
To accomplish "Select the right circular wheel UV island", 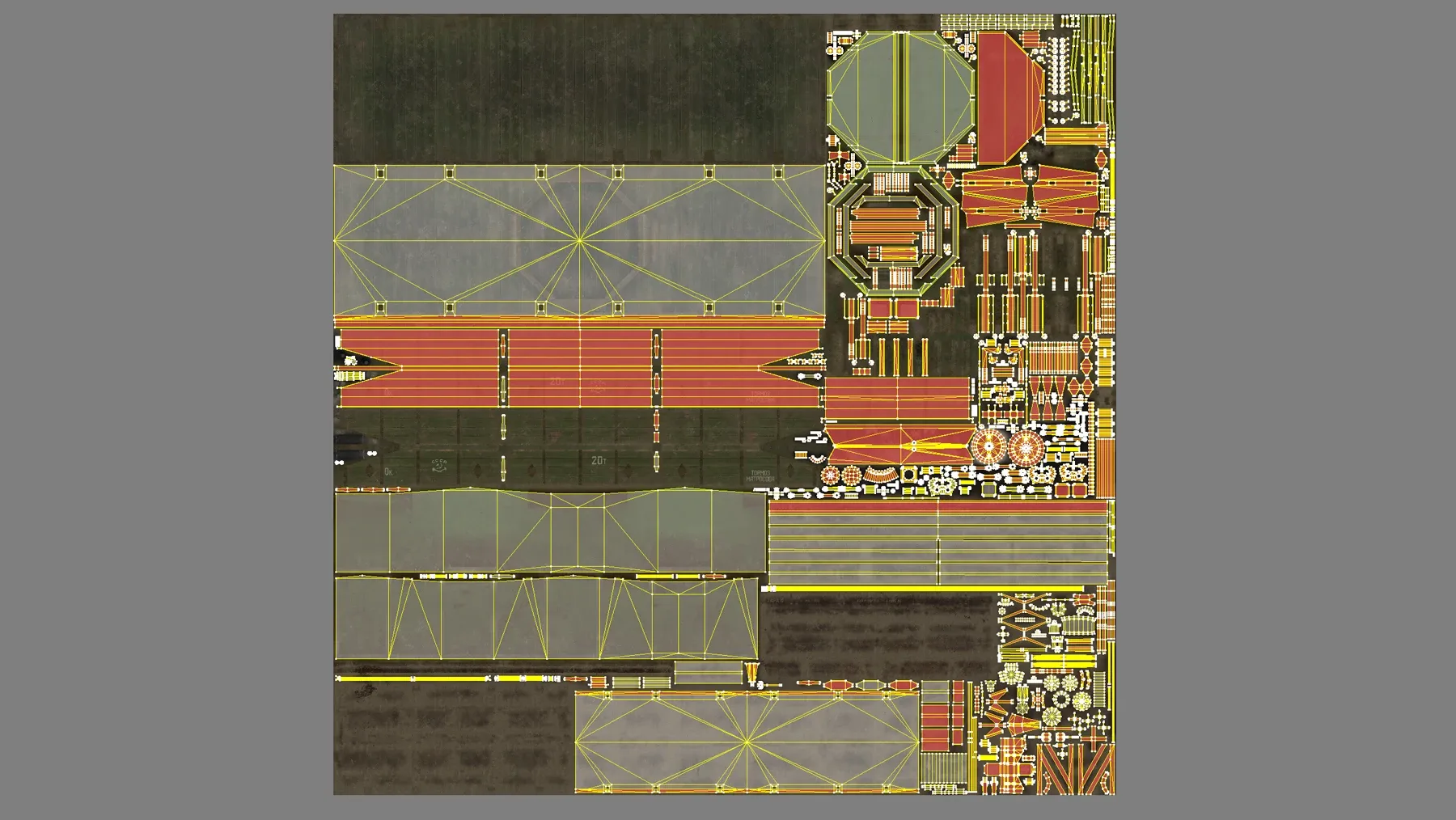I will pyautogui.click(x=1026, y=446).
